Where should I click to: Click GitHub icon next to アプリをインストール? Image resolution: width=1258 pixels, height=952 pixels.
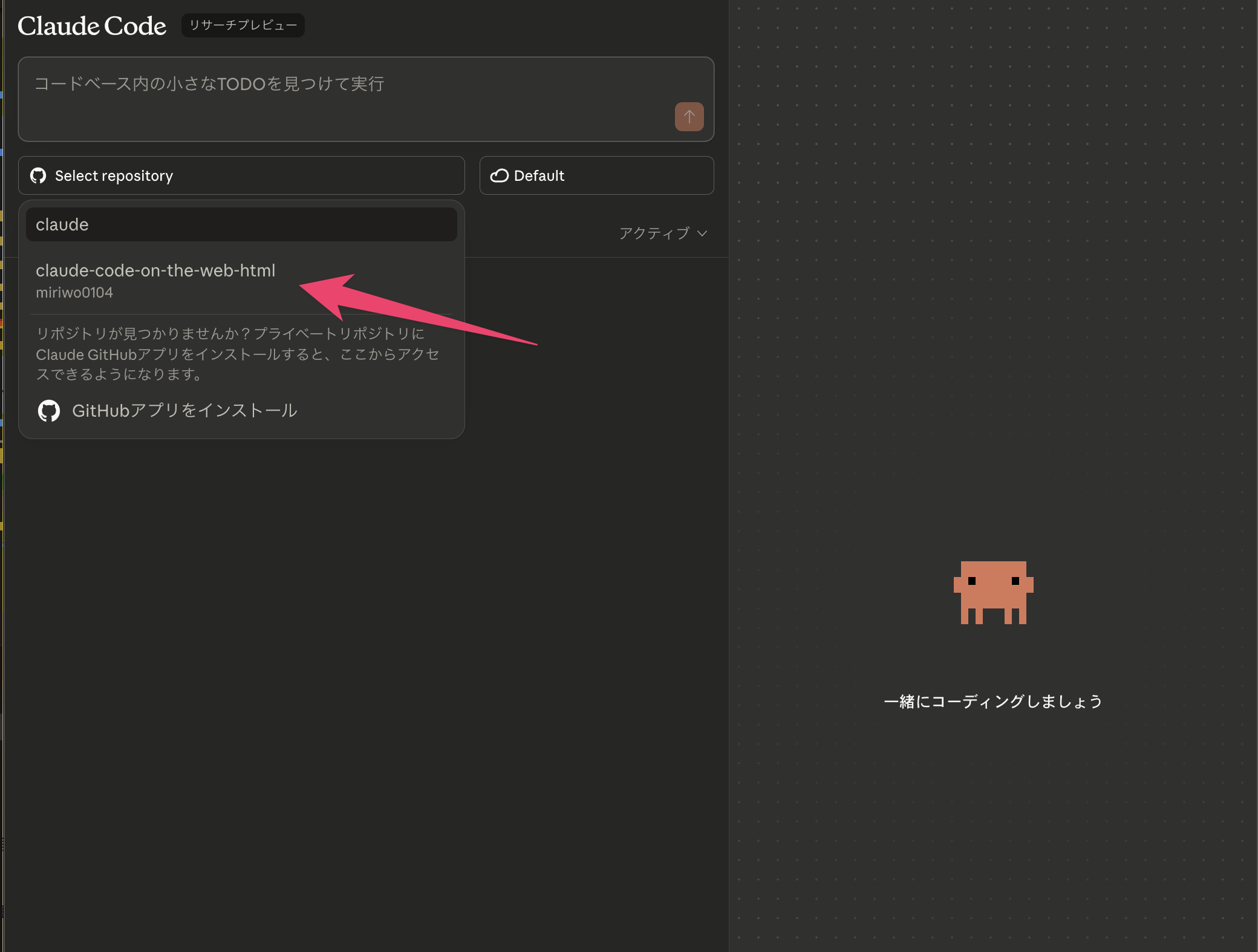[x=49, y=411]
